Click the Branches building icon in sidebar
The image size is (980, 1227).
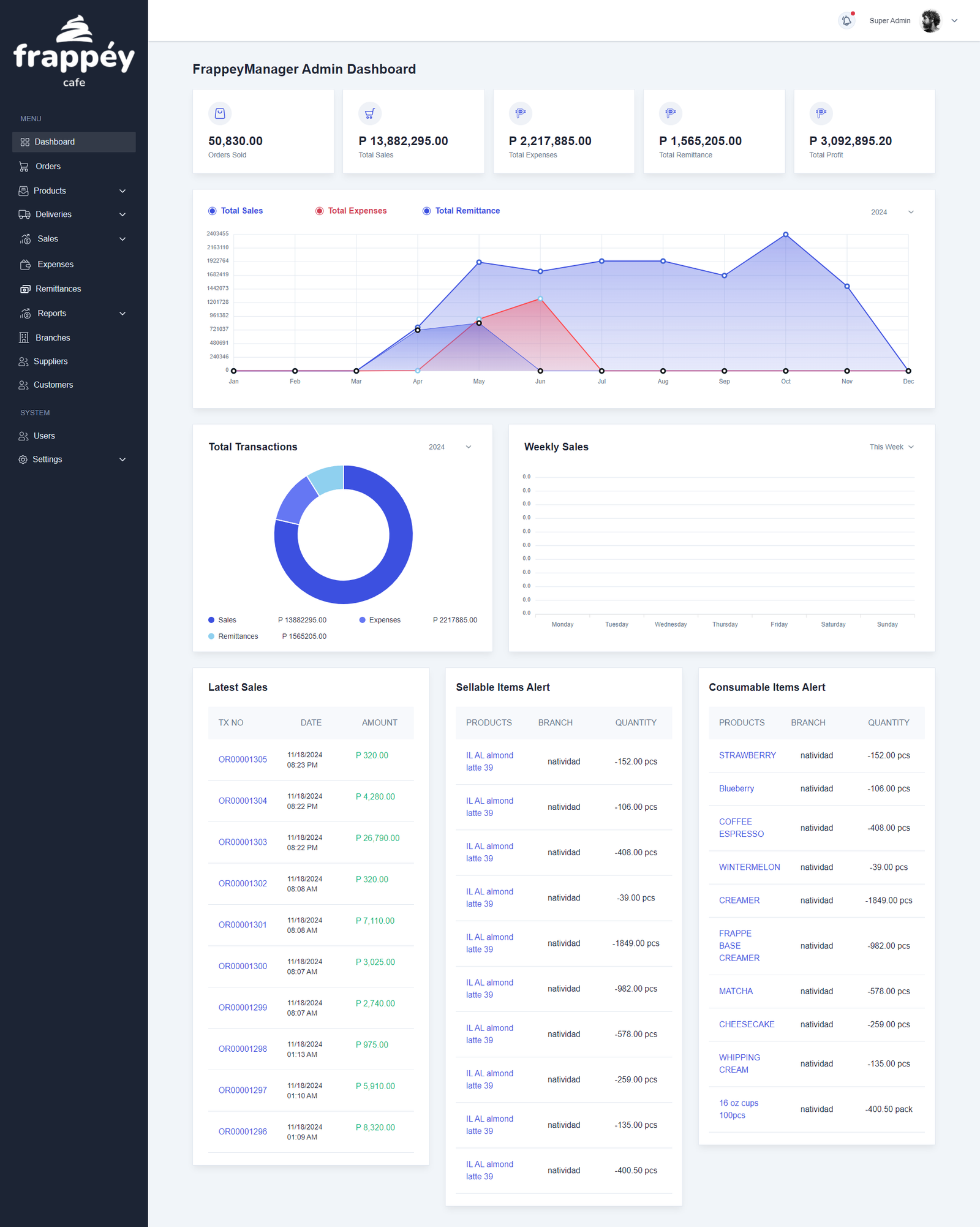(x=24, y=338)
